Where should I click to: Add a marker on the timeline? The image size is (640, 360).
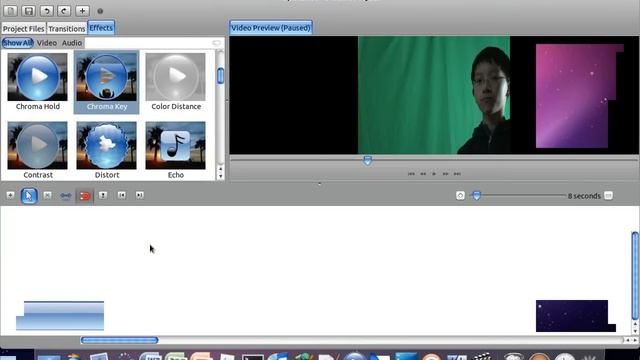coord(103,196)
